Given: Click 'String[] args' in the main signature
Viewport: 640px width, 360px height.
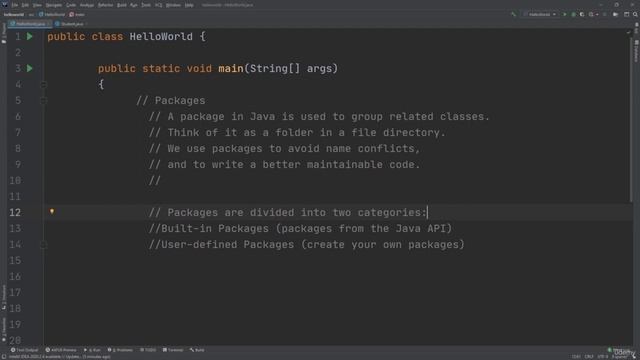Looking at the screenshot, I should tap(291, 68).
